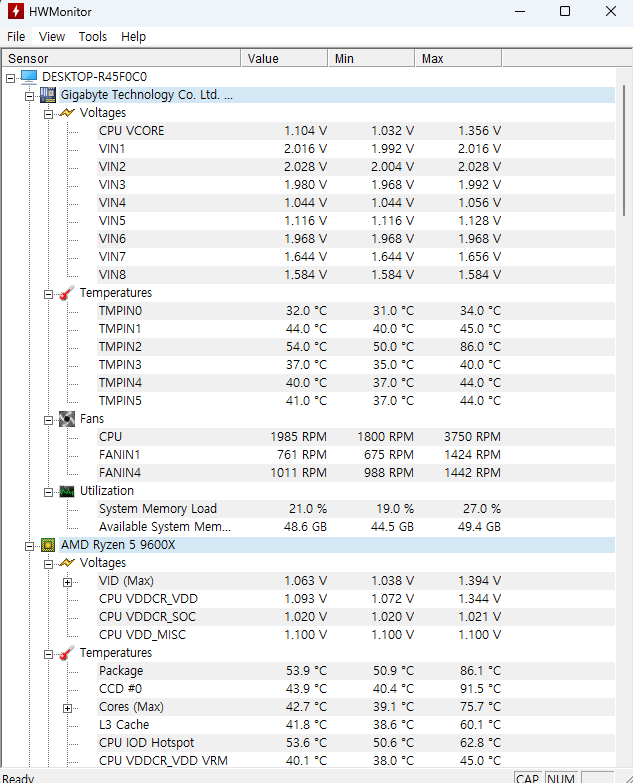
Task: Click the Min column header
Action: point(371,58)
